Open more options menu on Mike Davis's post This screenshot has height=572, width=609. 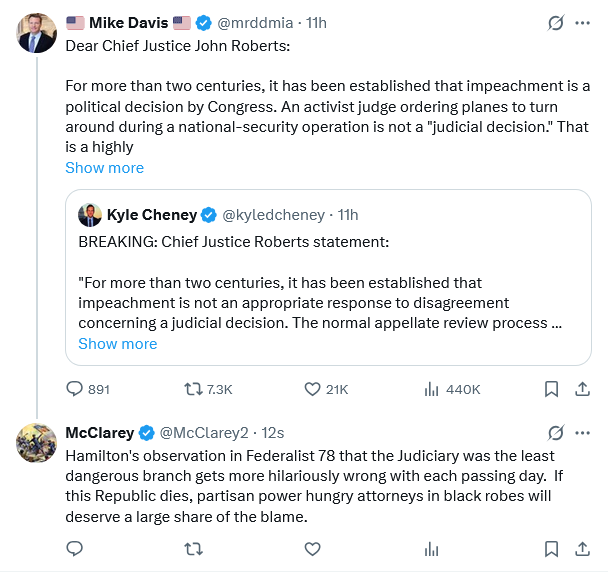583,23
